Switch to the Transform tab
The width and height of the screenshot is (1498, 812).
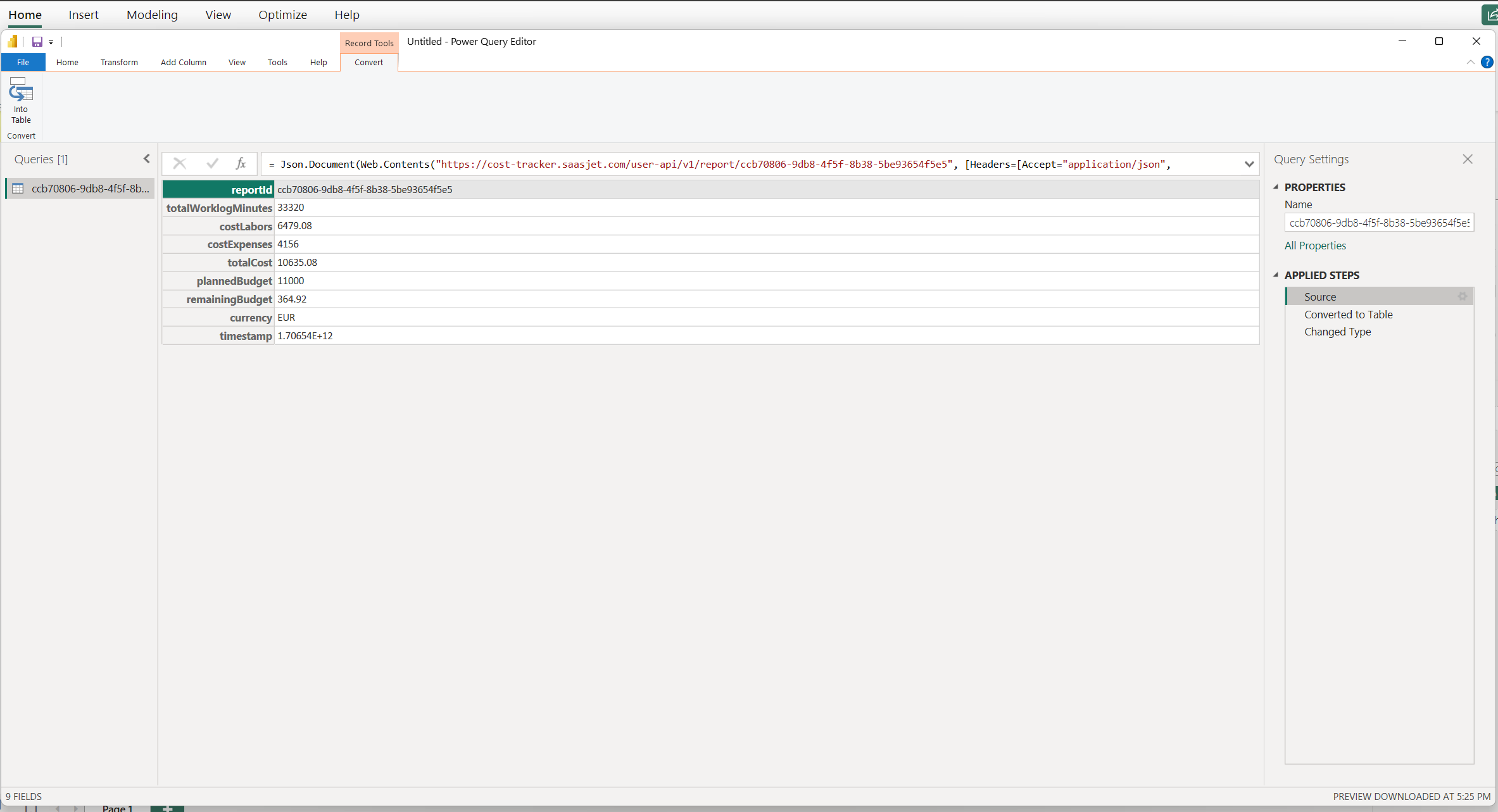(119, 62)
